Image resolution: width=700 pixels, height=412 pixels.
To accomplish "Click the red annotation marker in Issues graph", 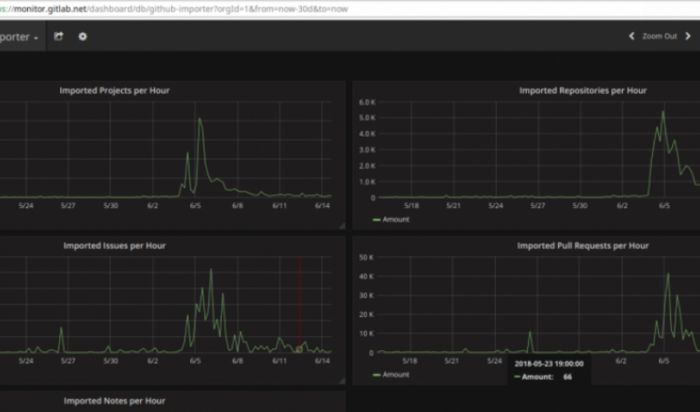I will pos(300,350).
